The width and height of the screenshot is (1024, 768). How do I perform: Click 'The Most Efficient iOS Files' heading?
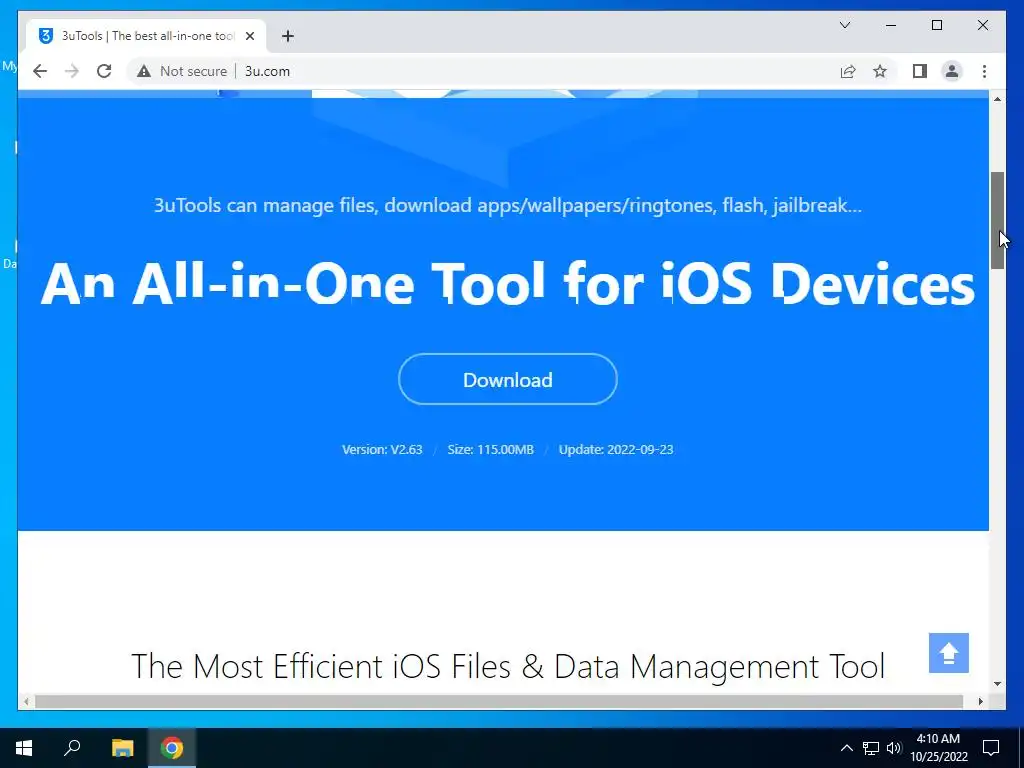coord(507,667)
